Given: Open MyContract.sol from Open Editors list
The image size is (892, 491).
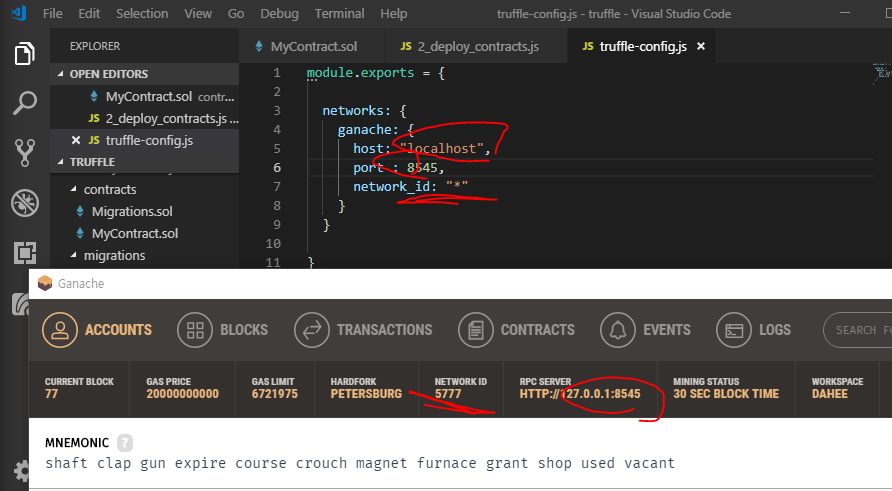Looking at the screenshot, I should [144, 96].
